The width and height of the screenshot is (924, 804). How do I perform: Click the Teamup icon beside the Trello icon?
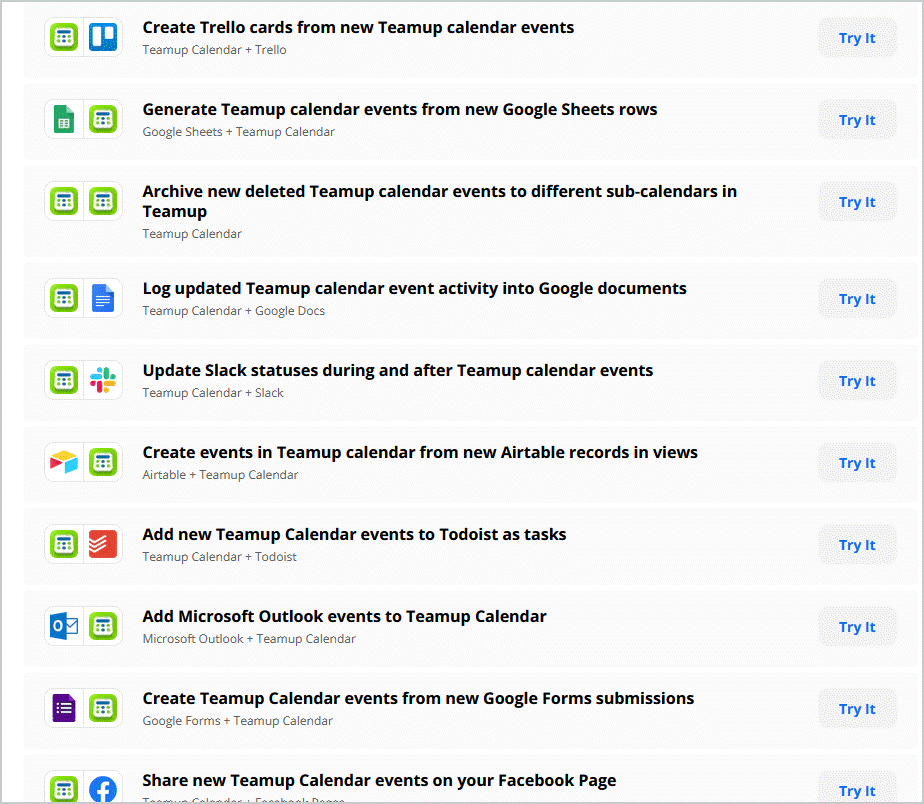tap(64, 37)
